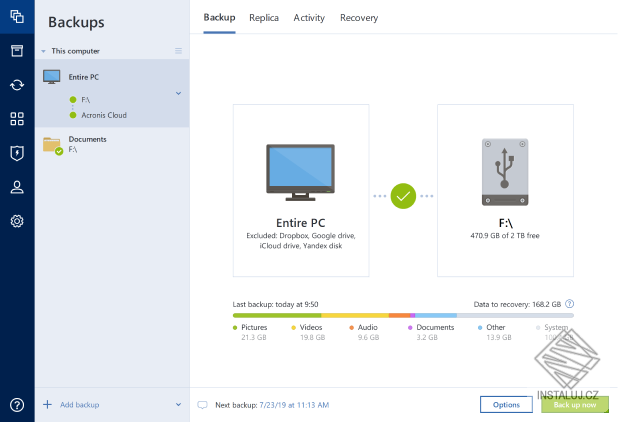618x422 pixels.
Task: Click the Data to recovery help icon
Action: (x=570, y=304)
